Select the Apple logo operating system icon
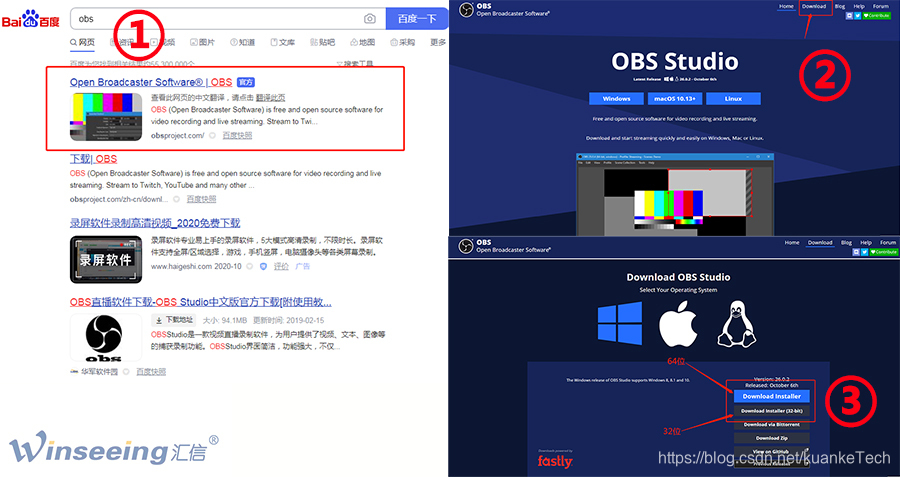900x477 pixels. (678, 324)
